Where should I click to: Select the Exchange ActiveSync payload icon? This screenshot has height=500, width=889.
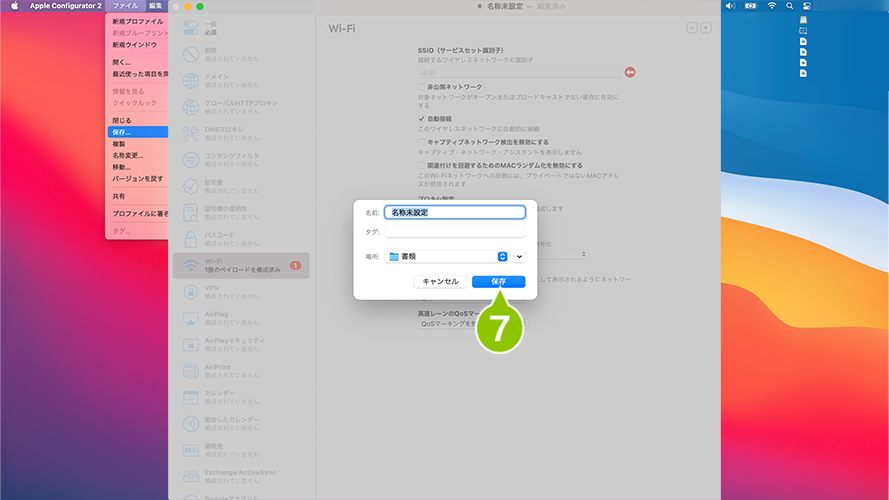coord(190,476)
